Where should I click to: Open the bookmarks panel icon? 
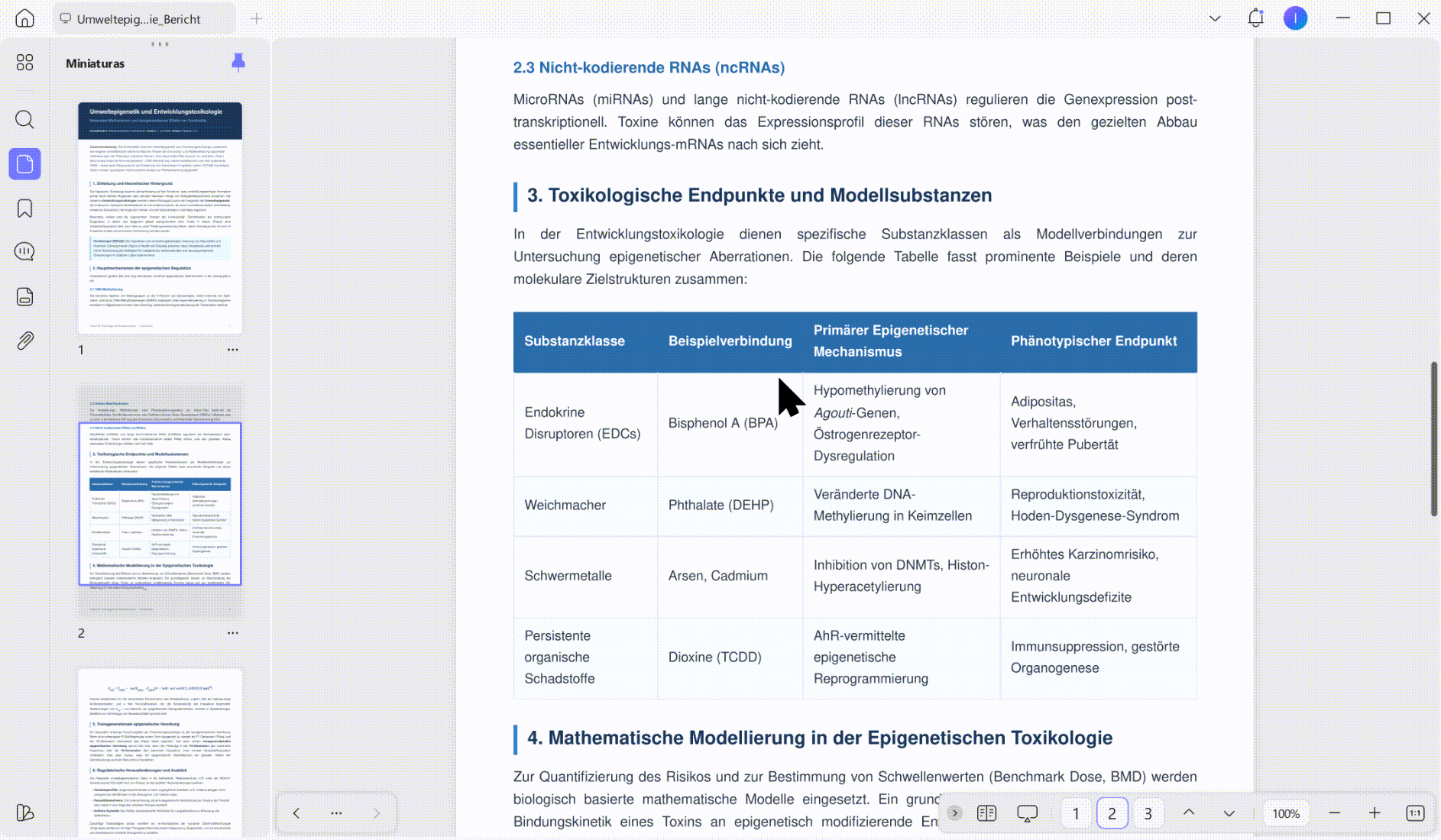(25, 208)
